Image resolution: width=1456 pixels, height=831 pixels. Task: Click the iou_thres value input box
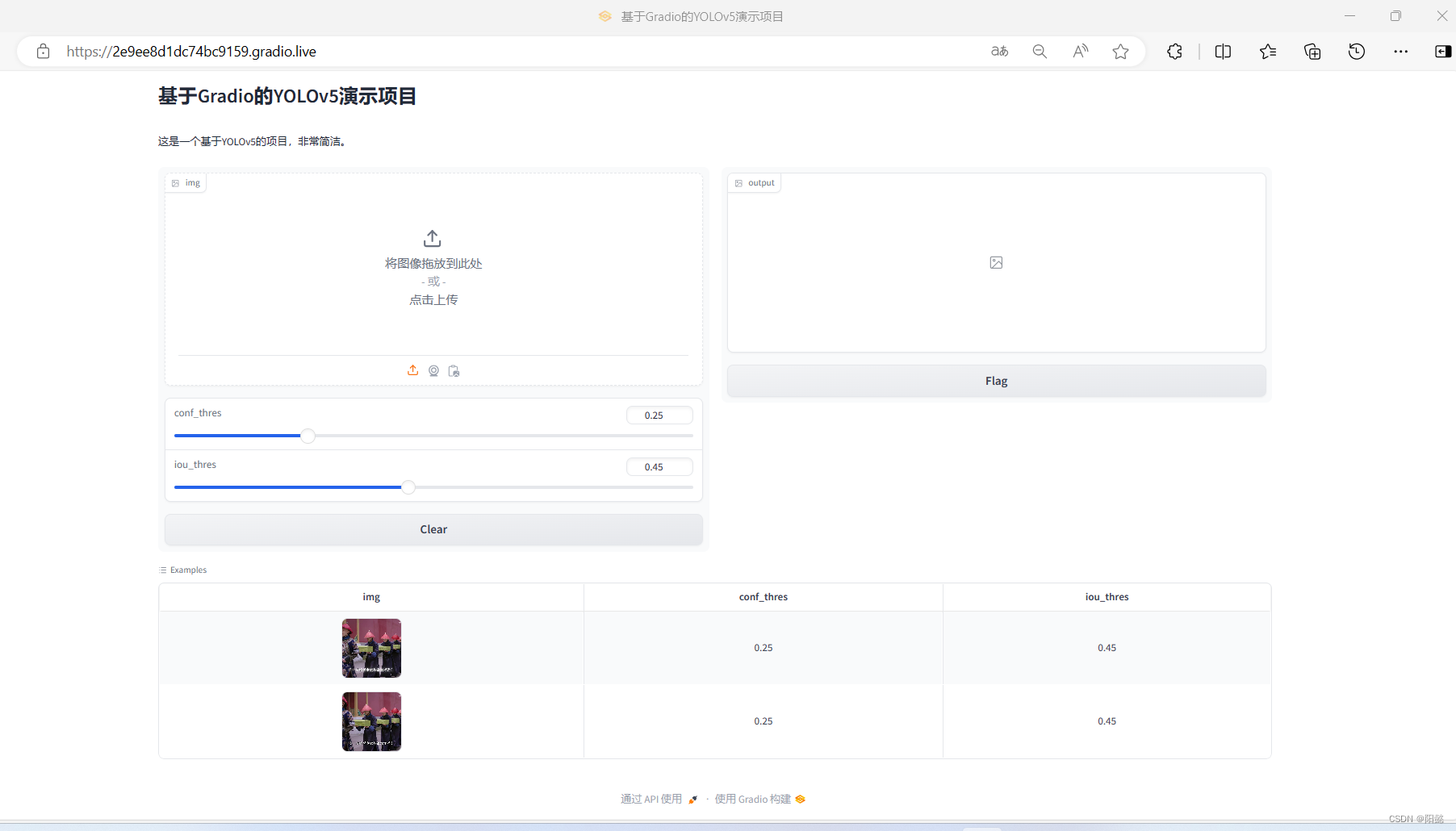click(x=659, y=467)
